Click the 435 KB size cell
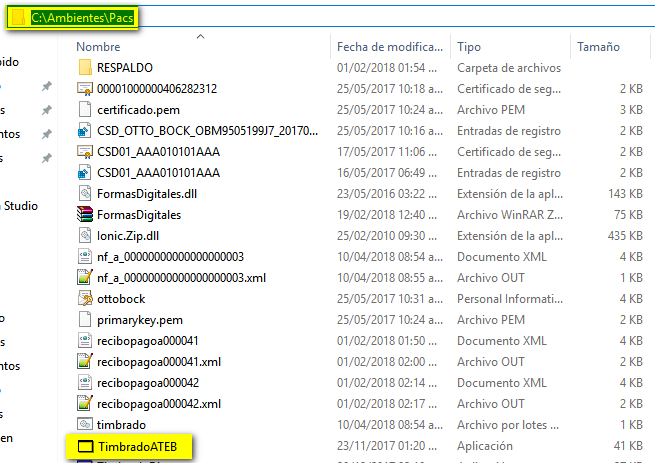The image size is (655, 463). [x=625, y=236]
